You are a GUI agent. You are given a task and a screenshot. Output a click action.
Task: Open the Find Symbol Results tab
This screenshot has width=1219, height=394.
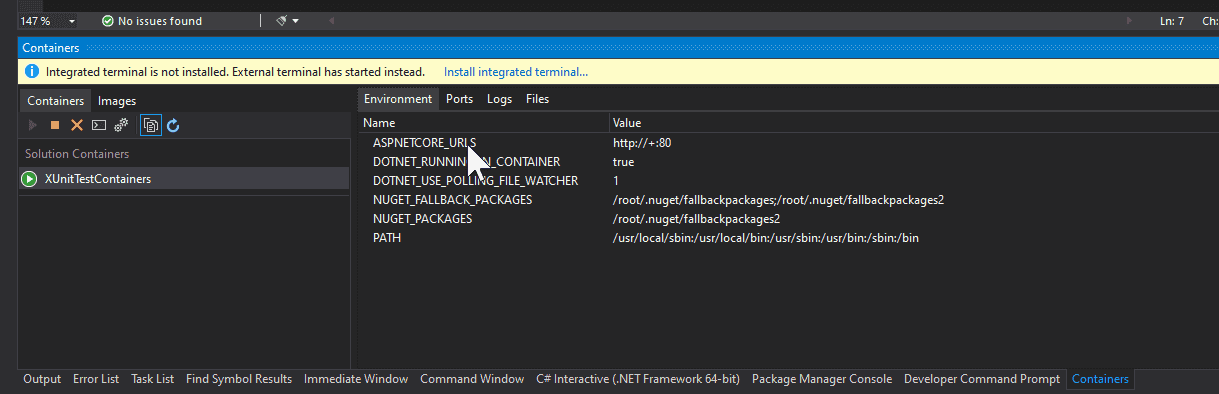[x=239, y=379]
